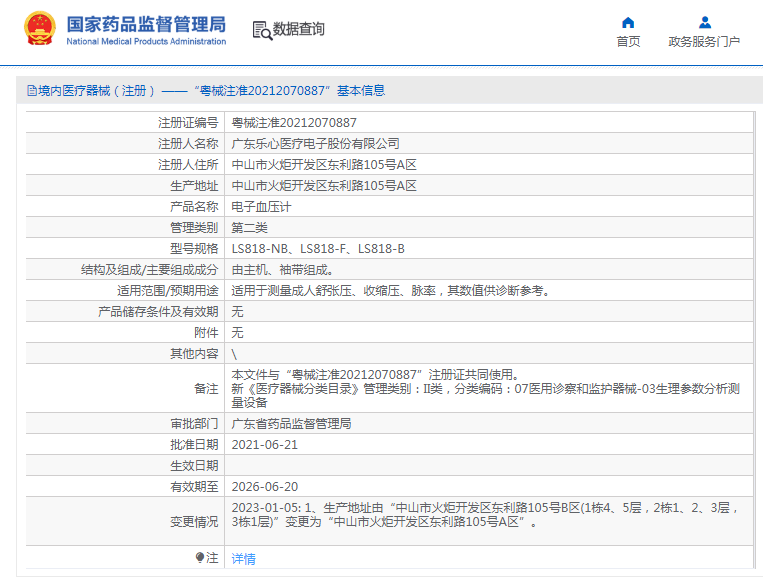The height and width of the screenshot is (577, 763).
Task: Click product name 电子血压计
Action: pos(261,207)
